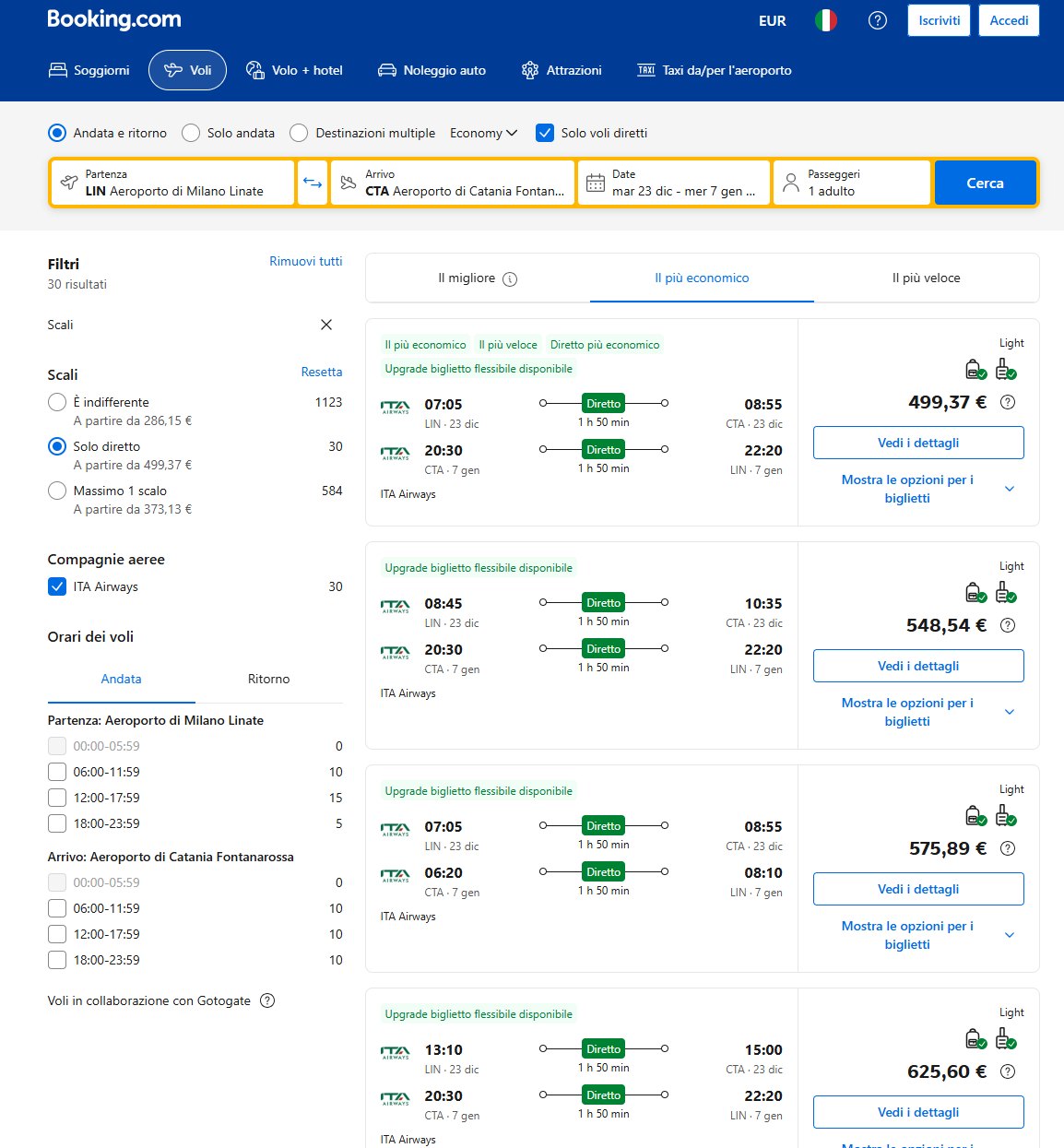Click the Gotogate collaboration help icon
The height and width of the screenshot is (1148, 1064).
click(267, 1000)
